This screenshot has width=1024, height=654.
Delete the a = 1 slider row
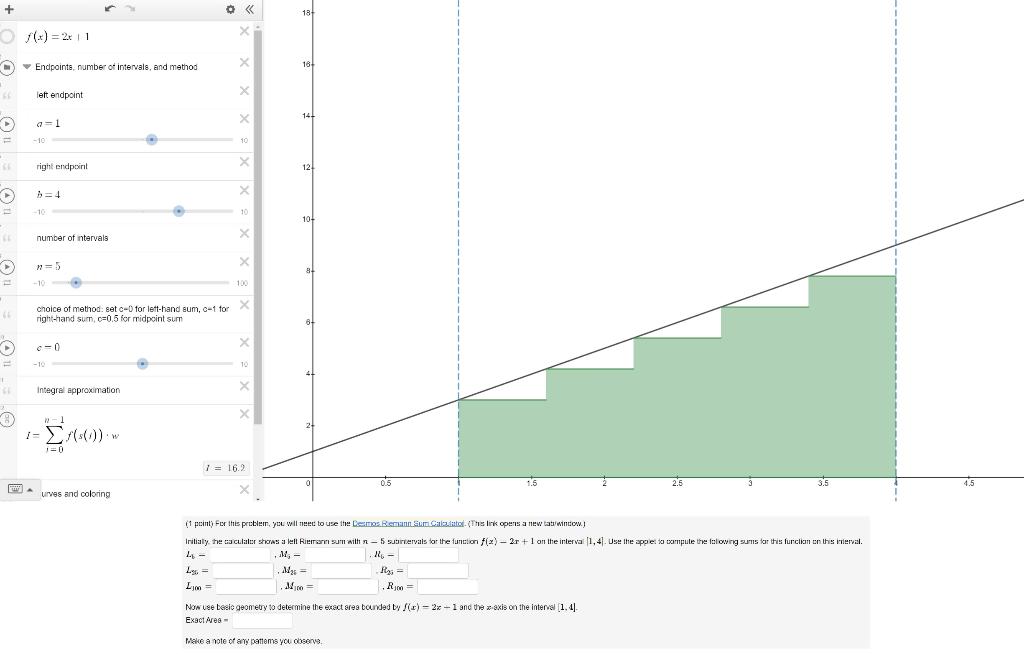click(244, 118)
